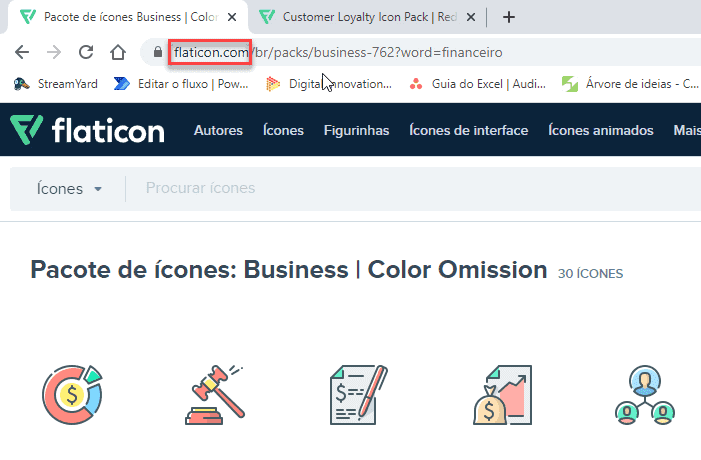Open Ícones animados menu item

601,130
